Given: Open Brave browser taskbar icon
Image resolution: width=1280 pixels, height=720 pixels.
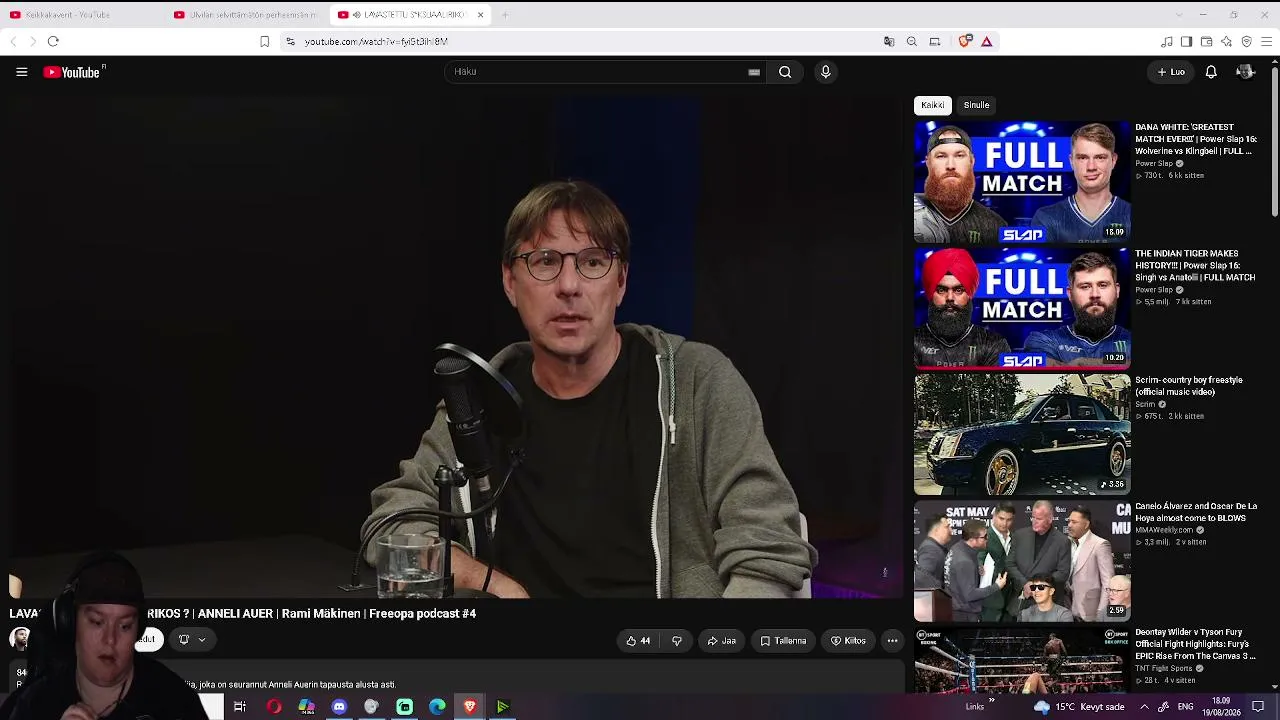Looking at the screenshot, I should coord(470,707).
